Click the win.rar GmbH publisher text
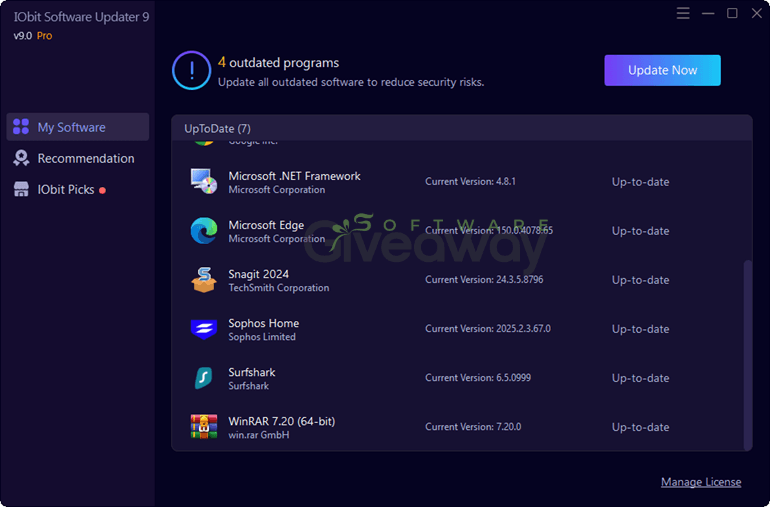The width and height of the screenshot is (770, 507). pos(258,435)
